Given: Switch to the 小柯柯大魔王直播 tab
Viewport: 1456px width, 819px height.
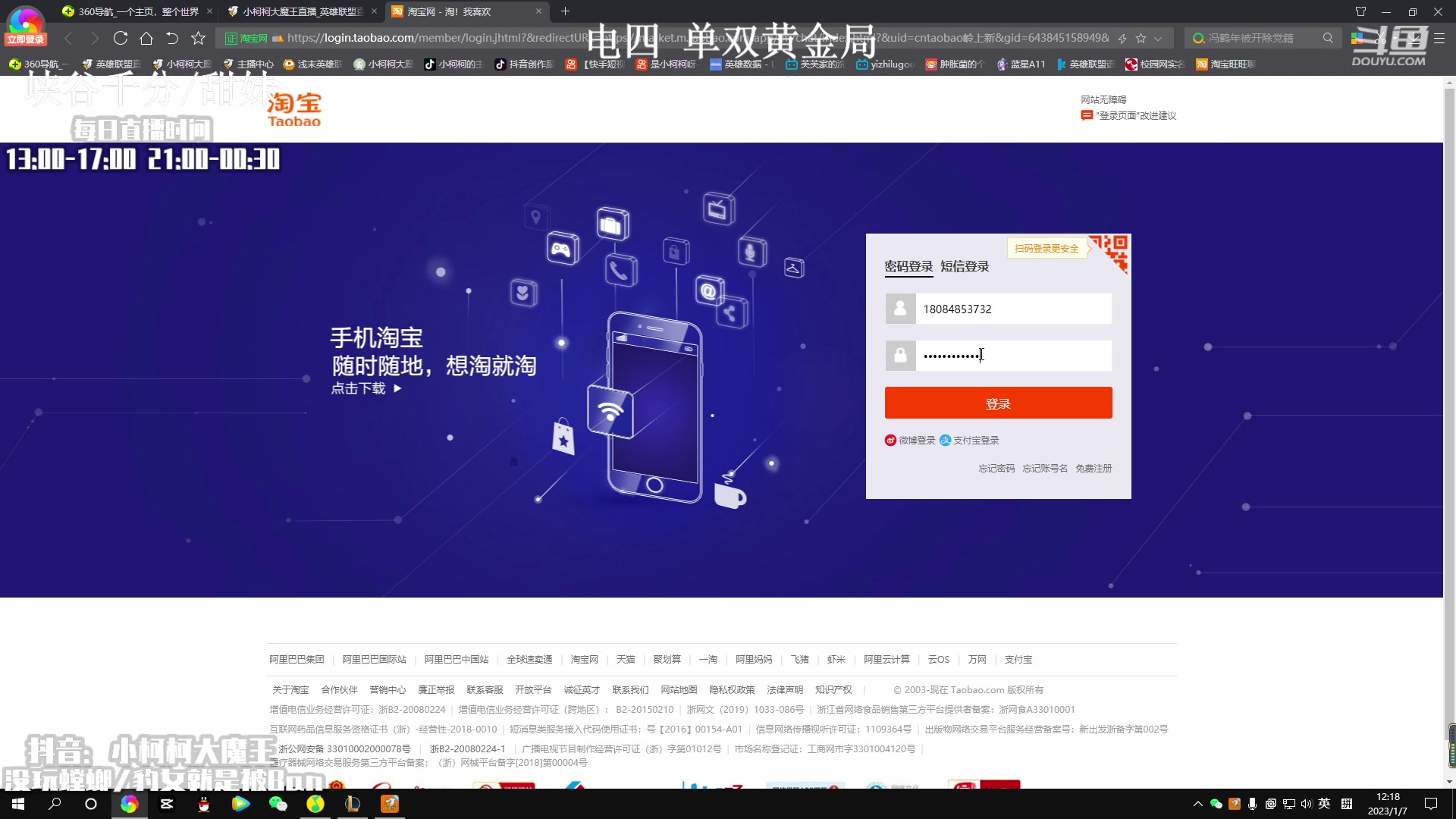Looking at the screenshot, I should [301, 11].
